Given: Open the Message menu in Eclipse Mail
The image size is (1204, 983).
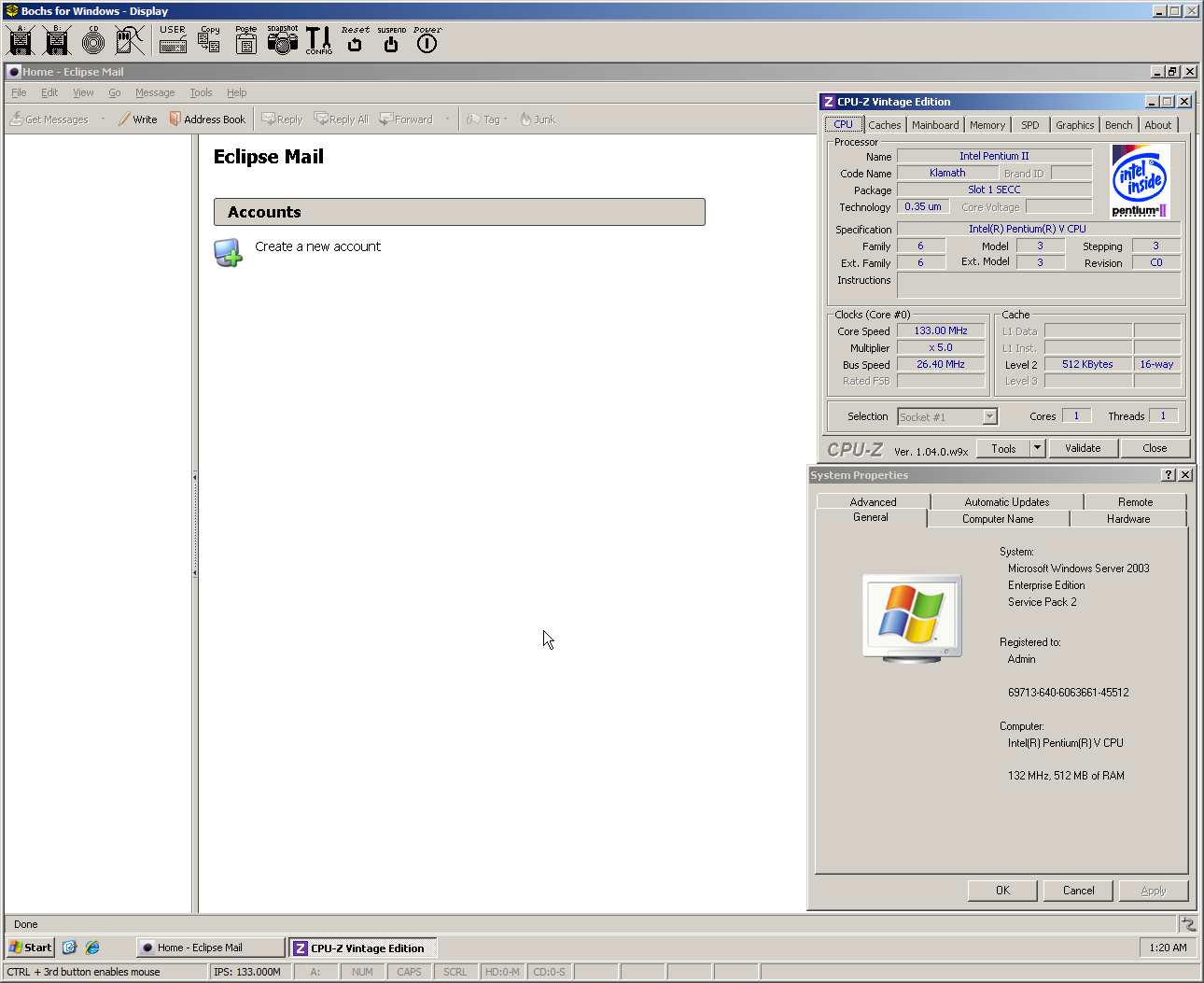Looking at the screenshot, I should (x=154, y=92).
